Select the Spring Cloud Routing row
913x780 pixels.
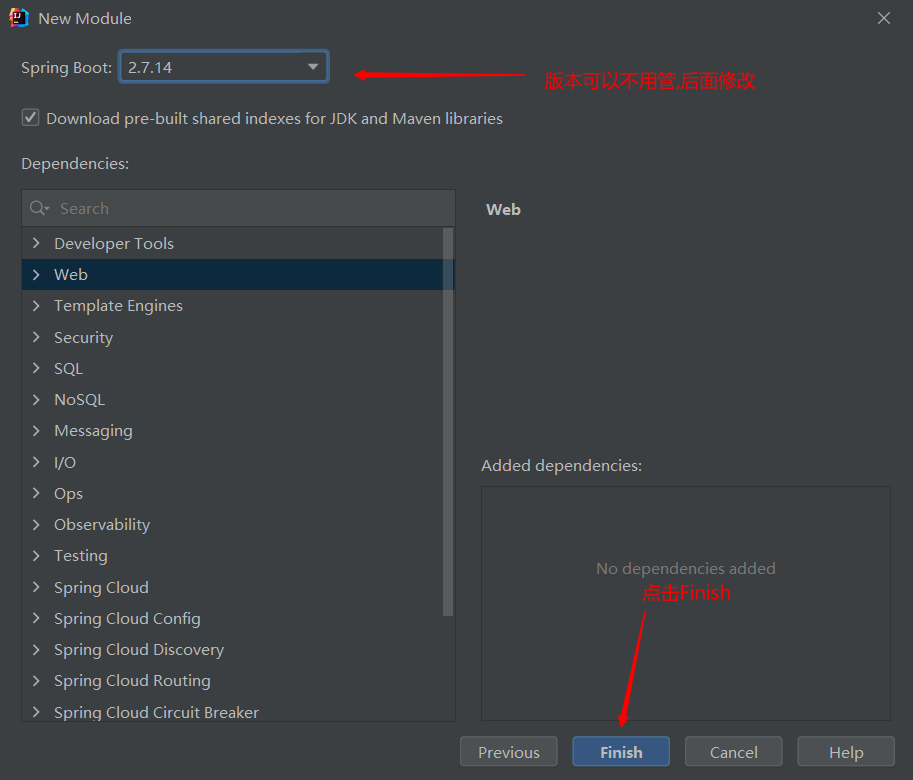click(x=232, y=681)
